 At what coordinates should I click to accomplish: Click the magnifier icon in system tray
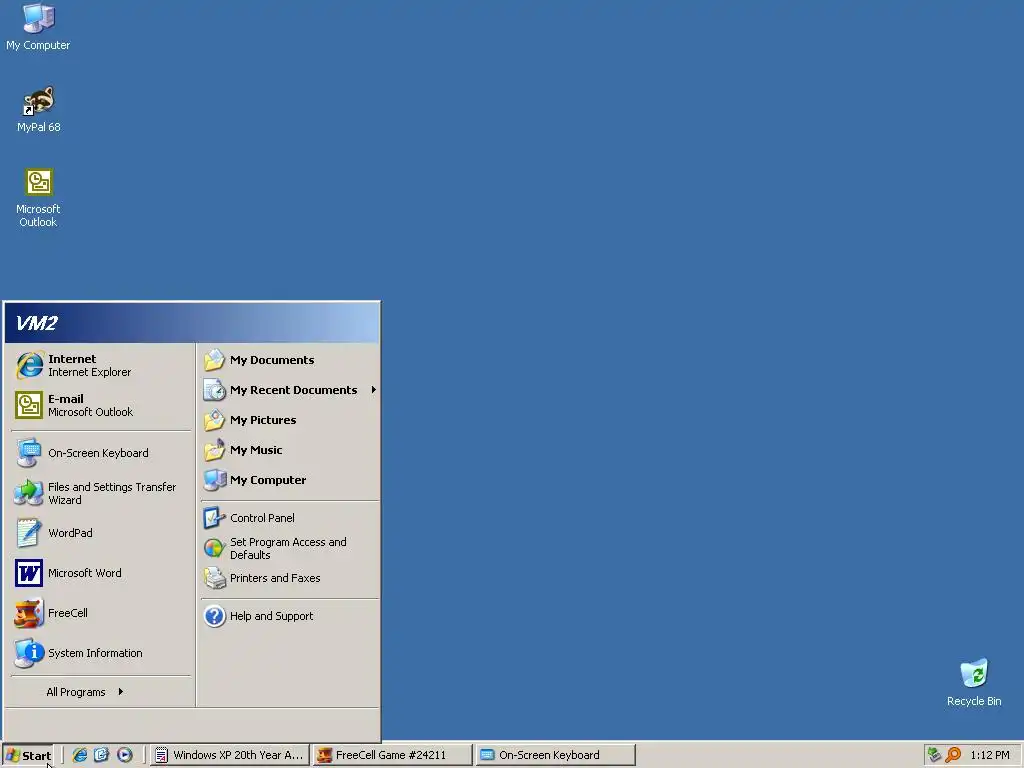point(953,755)
